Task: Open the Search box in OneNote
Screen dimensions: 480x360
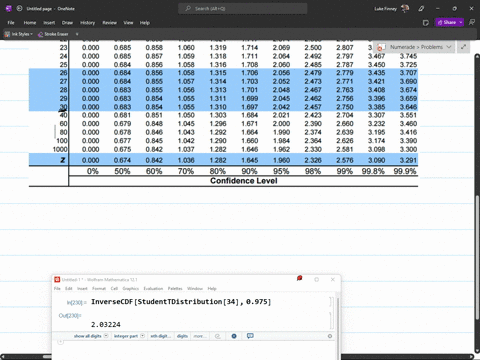Action: (242, 8)
